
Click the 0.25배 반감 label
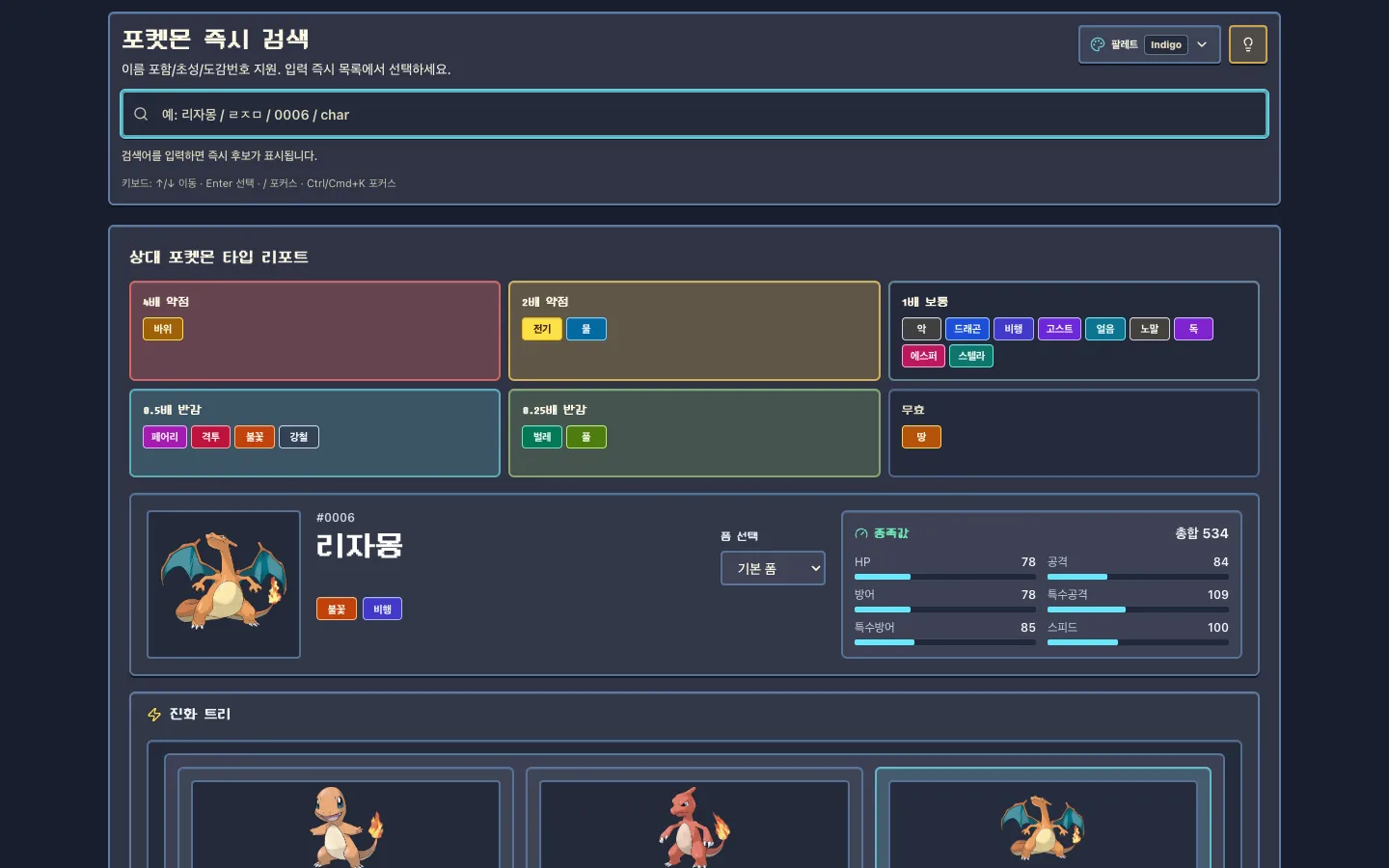[x=555, y=410]
